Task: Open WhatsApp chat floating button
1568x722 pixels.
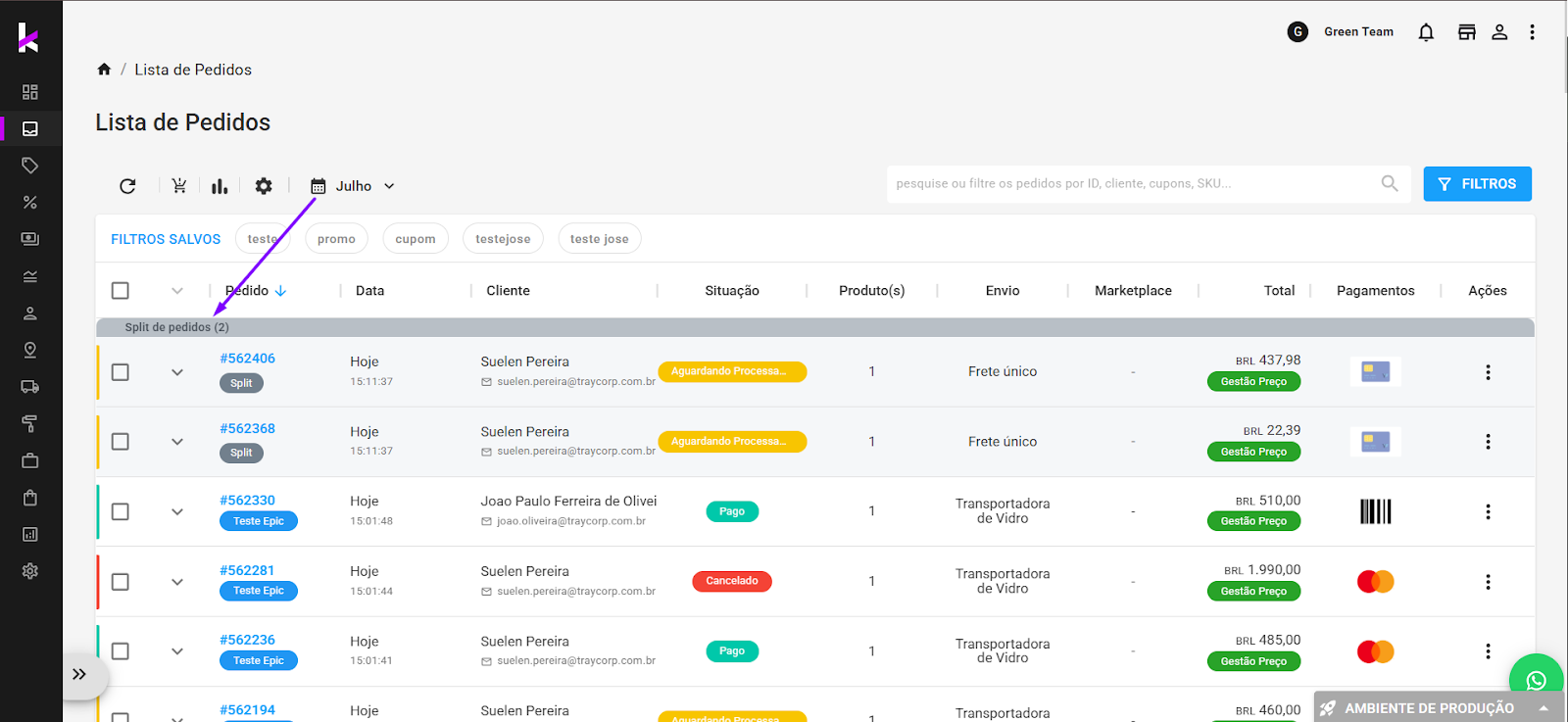Action: [x=1535, y=680]
